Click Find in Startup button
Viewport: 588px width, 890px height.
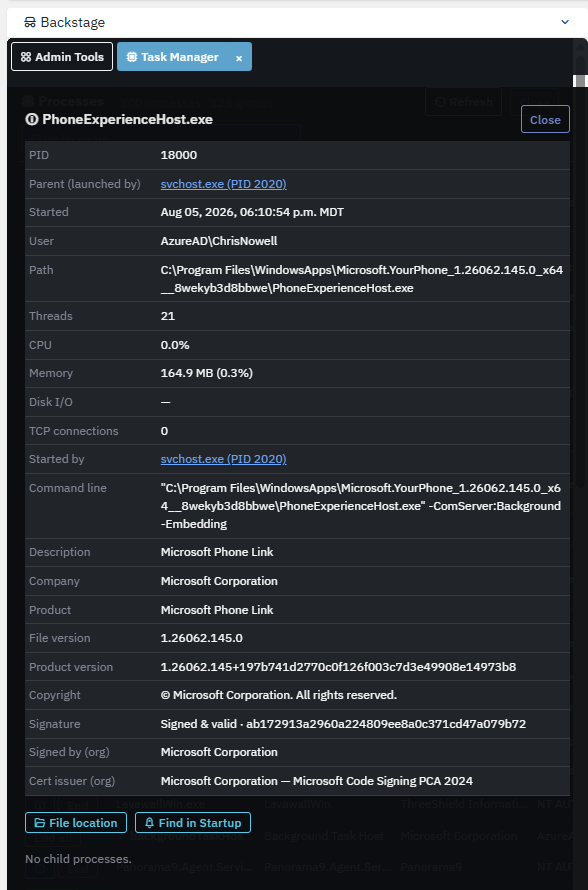192,822
